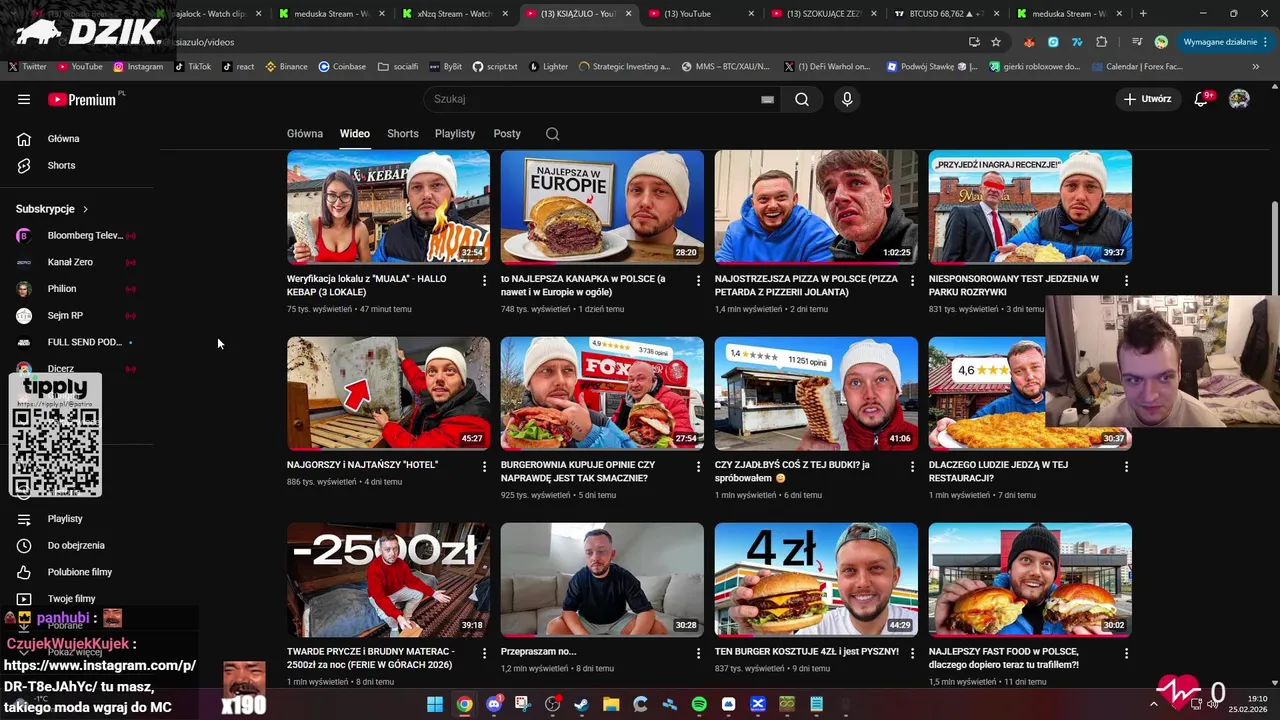
Task: Open the account avatar menu
Action: (x=1239, y=99)
